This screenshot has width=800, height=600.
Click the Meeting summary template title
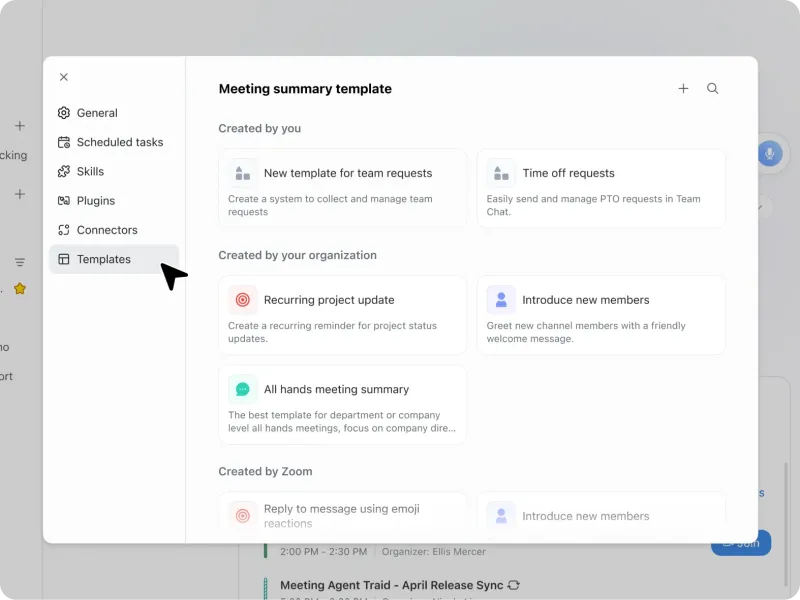pos(305,89)
